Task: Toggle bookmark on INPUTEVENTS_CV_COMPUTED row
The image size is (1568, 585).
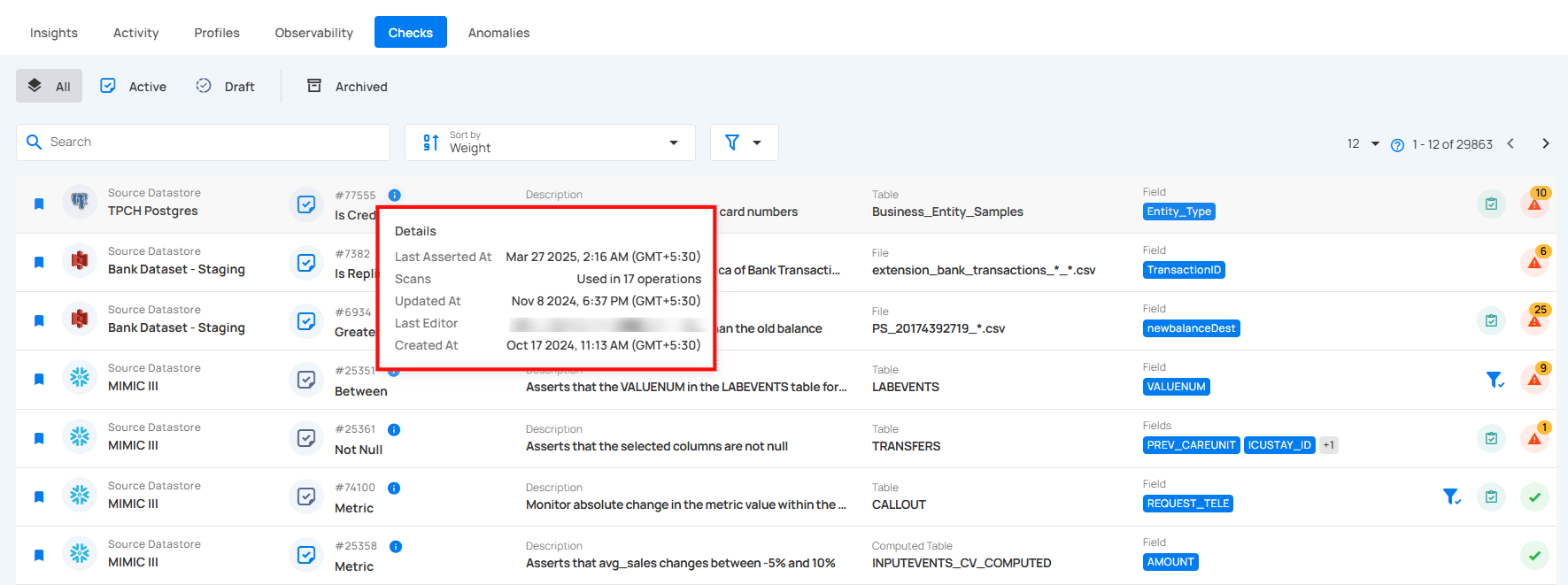Action: click(39, 555)
